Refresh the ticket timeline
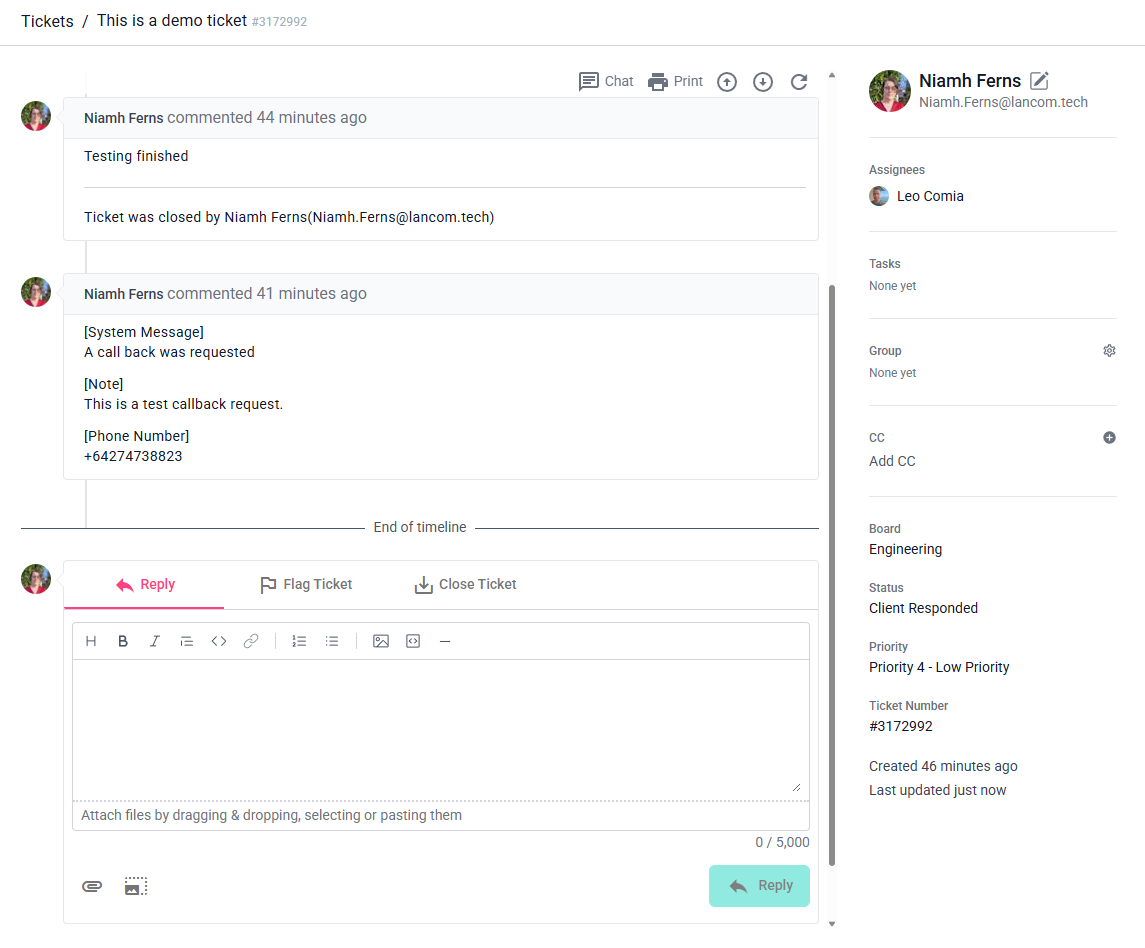 (799, 82)
